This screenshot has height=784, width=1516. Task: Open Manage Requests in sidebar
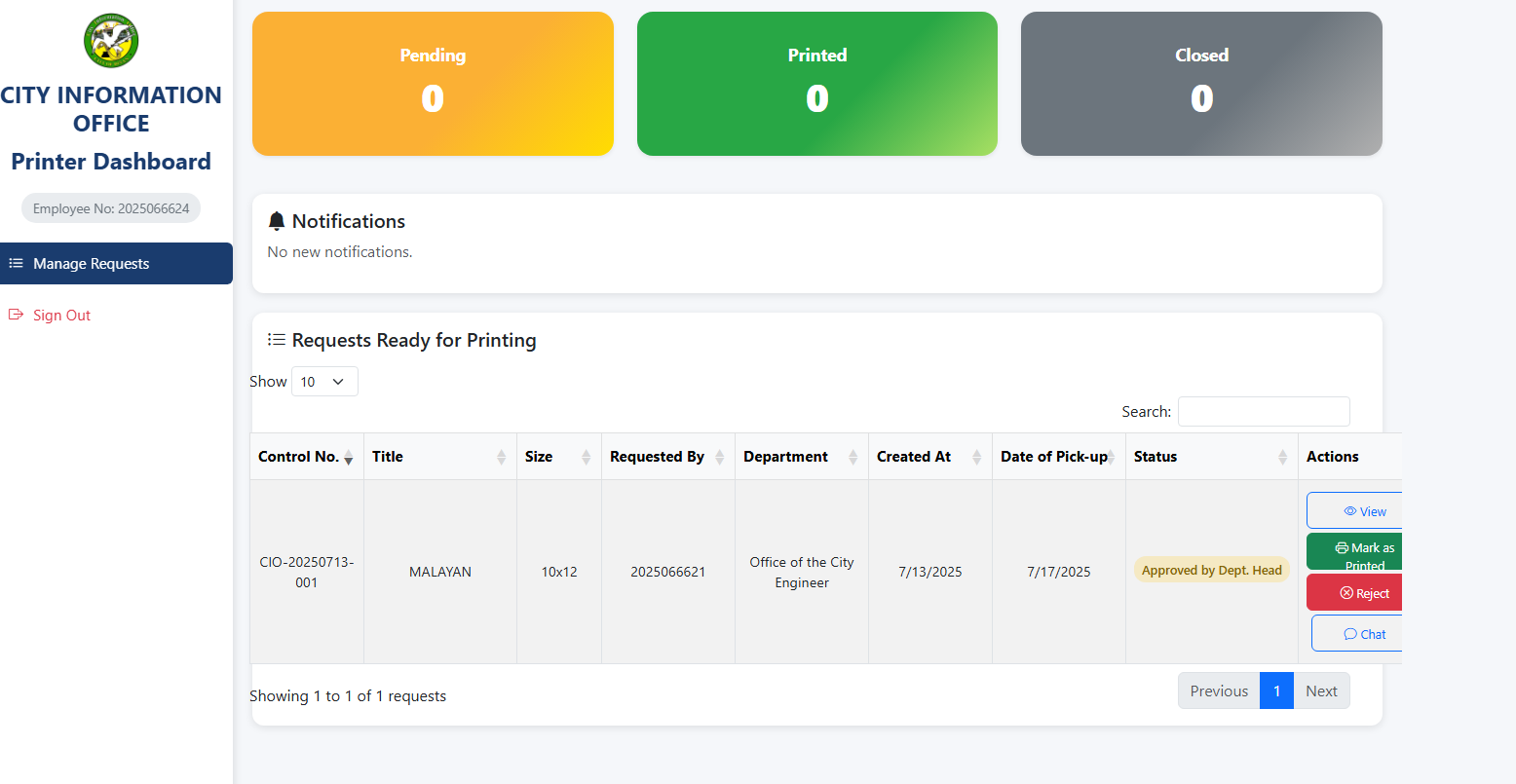click(x=116, y=263)
